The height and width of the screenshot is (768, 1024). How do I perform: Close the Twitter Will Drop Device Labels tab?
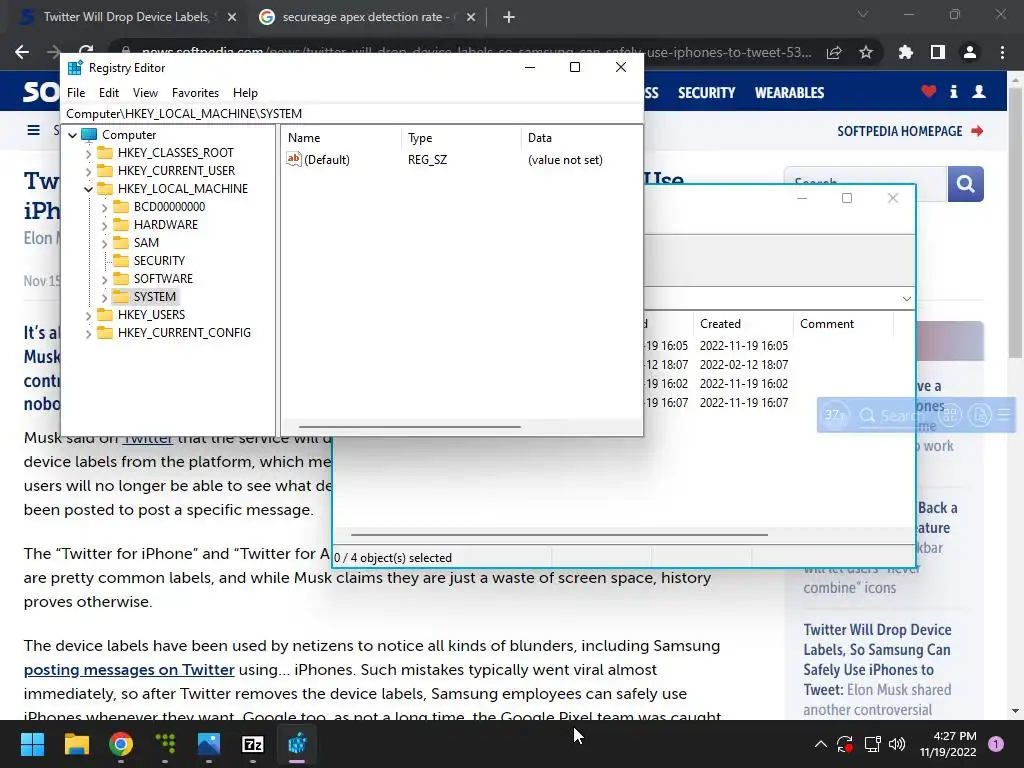232,18
